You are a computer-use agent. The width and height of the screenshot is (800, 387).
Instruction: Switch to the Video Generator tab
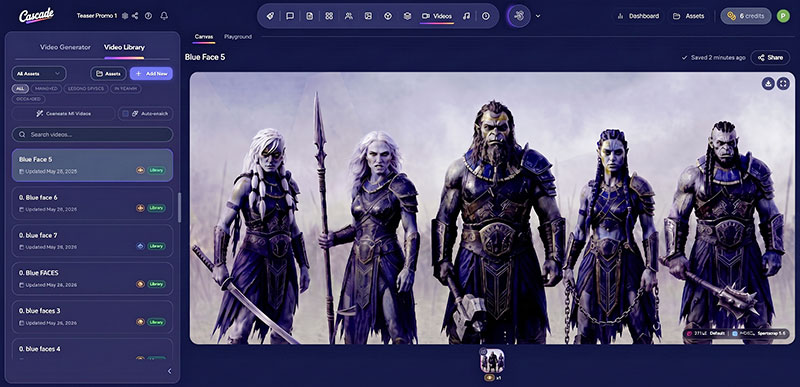[65, 47]
